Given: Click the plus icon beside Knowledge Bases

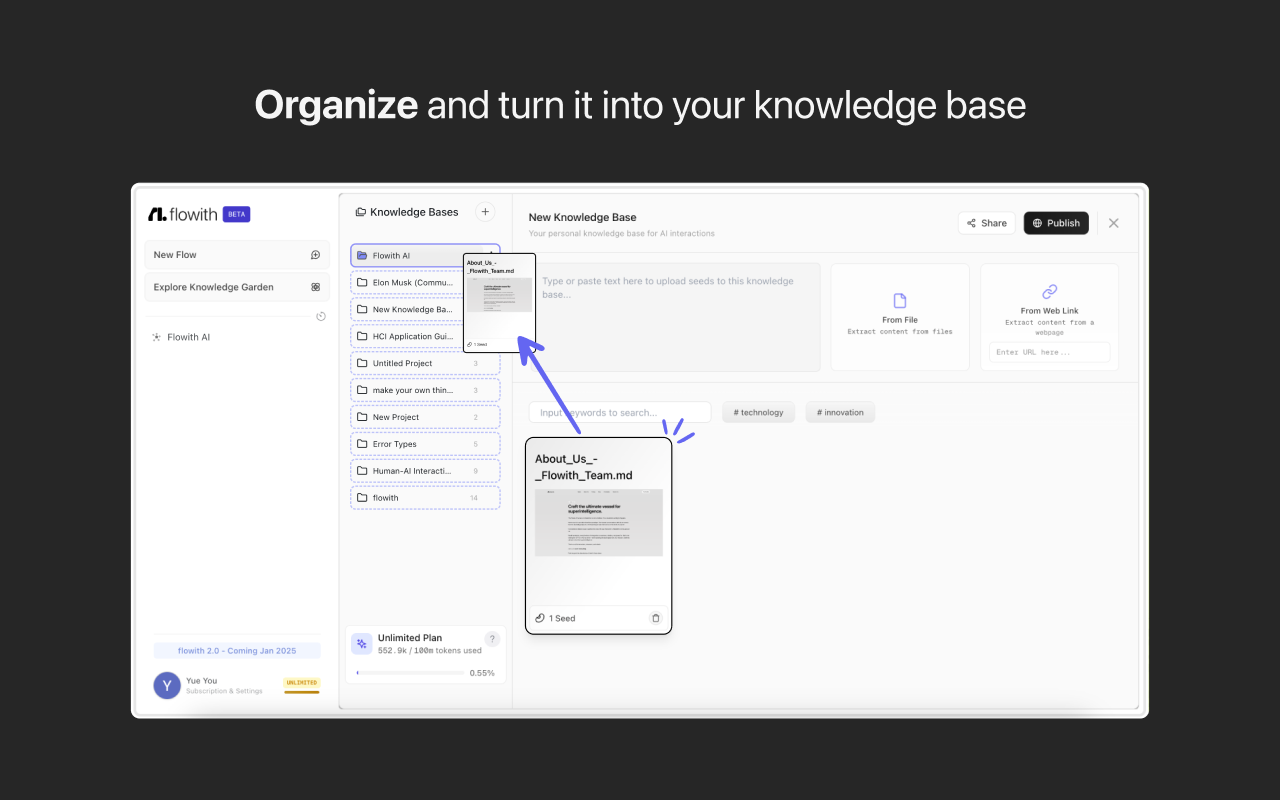Looking at the screenshot, I should click(x=485, y=212).
